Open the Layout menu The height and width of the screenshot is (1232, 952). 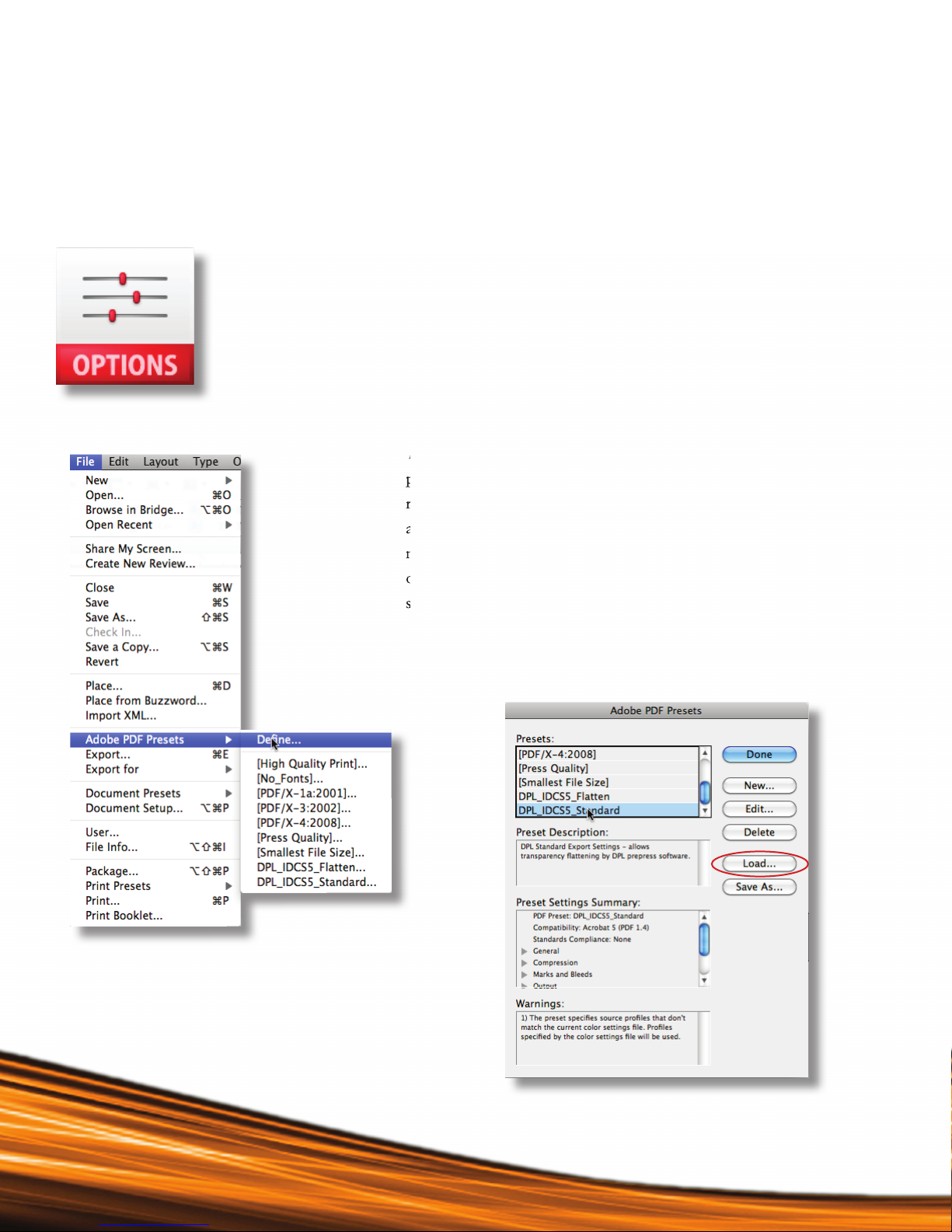161,462
